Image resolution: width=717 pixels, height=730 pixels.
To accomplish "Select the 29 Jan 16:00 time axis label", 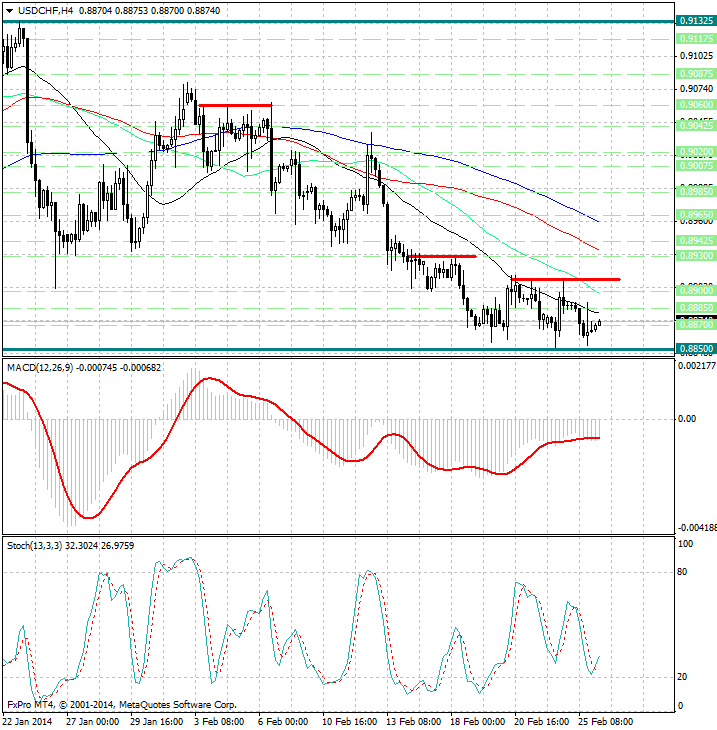I will pos(156,722).
